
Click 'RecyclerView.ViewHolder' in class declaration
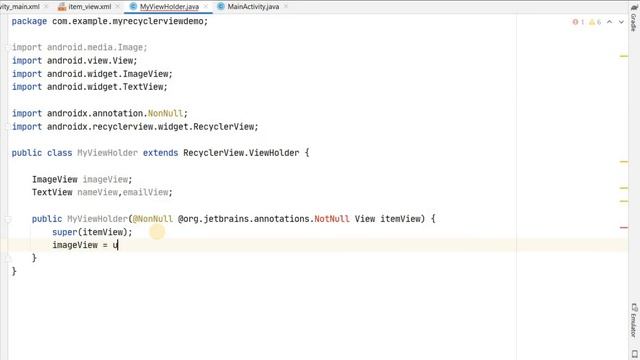coord(241,153)
